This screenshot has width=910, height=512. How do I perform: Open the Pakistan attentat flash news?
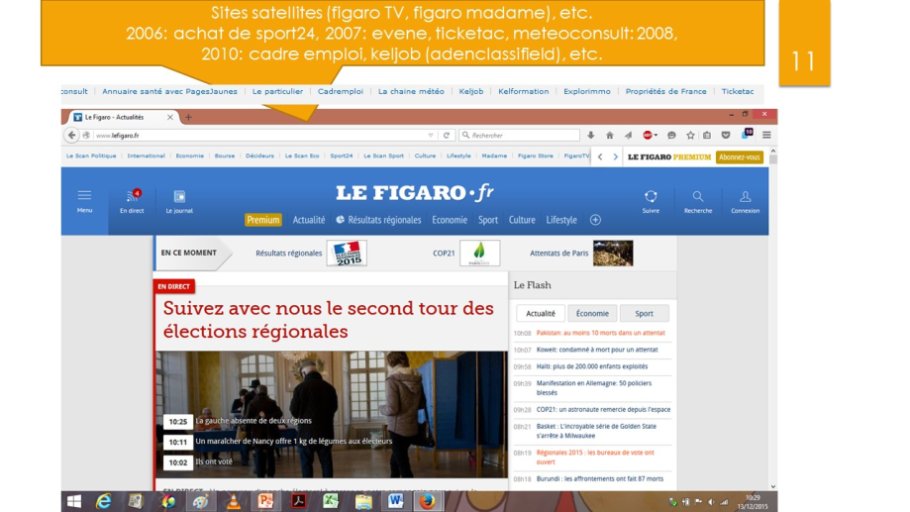(601, 333)
